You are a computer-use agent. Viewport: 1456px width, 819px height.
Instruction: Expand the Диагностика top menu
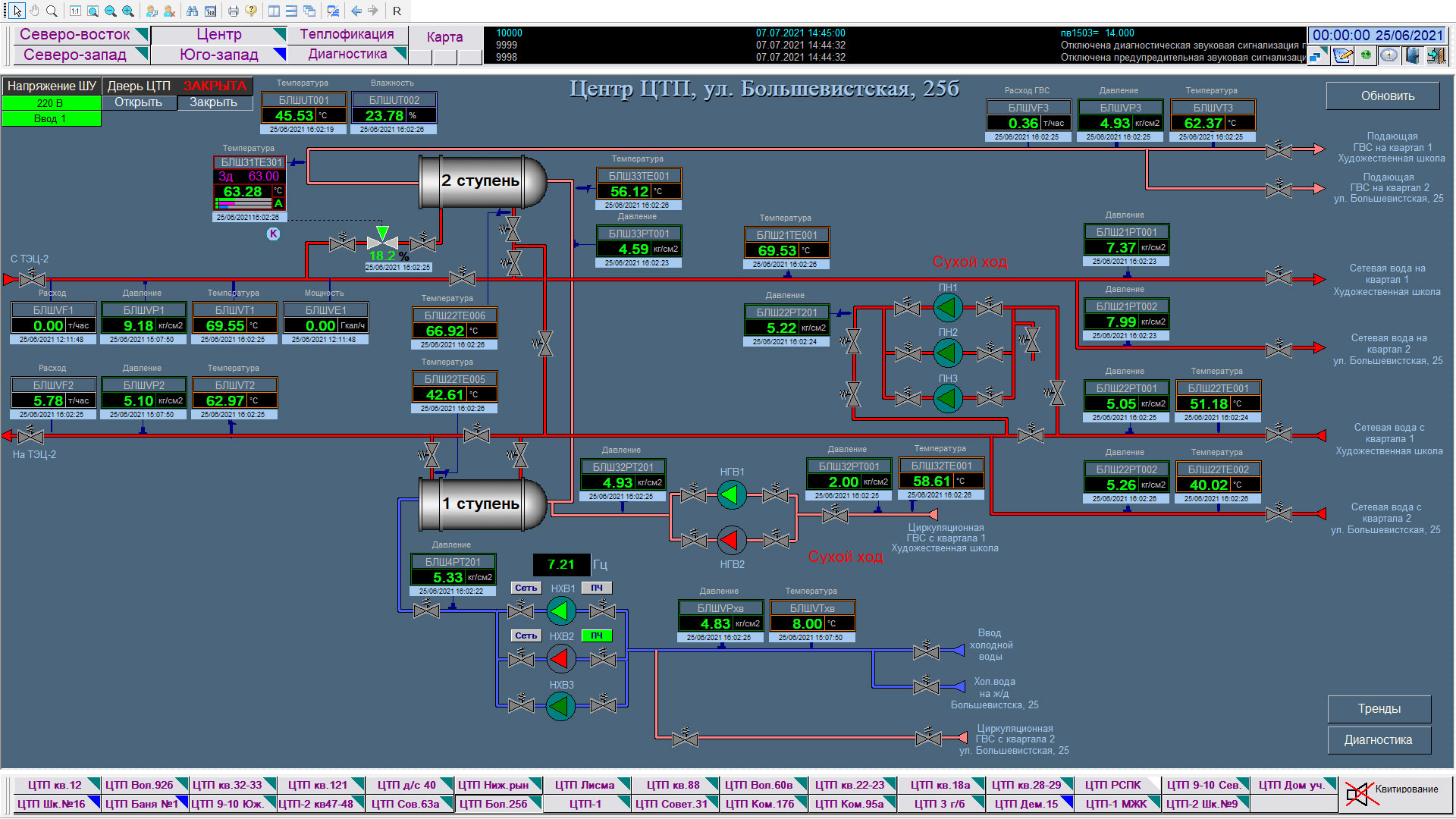coord(348,54)
